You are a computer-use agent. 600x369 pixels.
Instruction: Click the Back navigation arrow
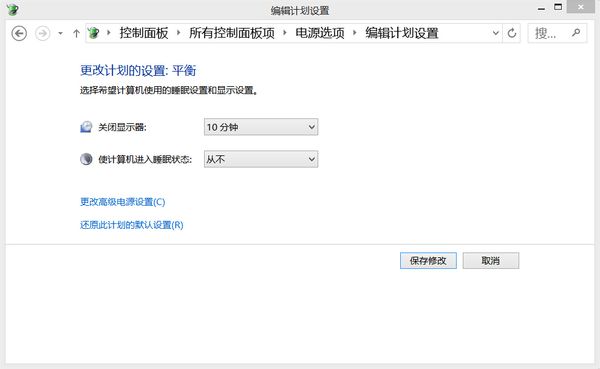[19, 33]
